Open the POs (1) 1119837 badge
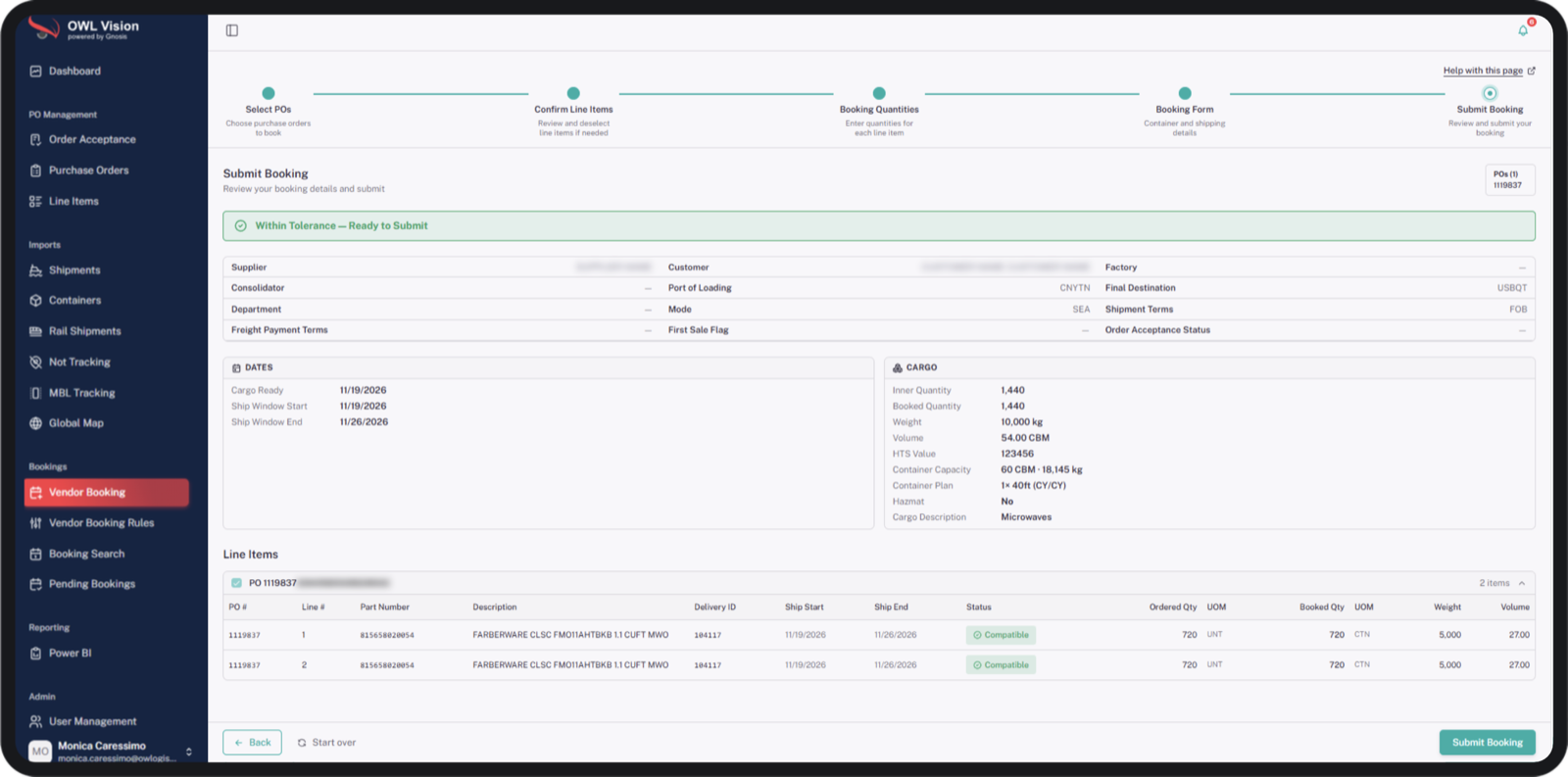Viewport: 1568px width, 777px height. [1509, 179]
